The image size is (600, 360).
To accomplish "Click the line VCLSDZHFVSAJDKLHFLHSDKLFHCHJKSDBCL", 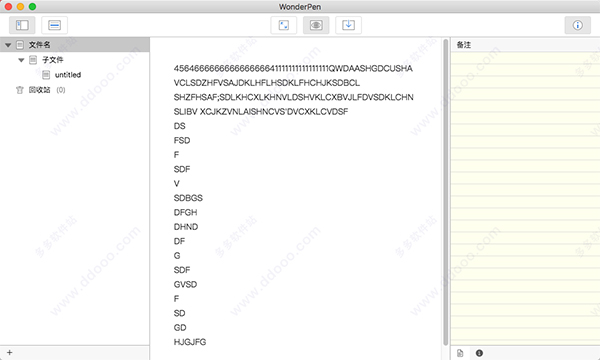I will click(x=267, y=83).
